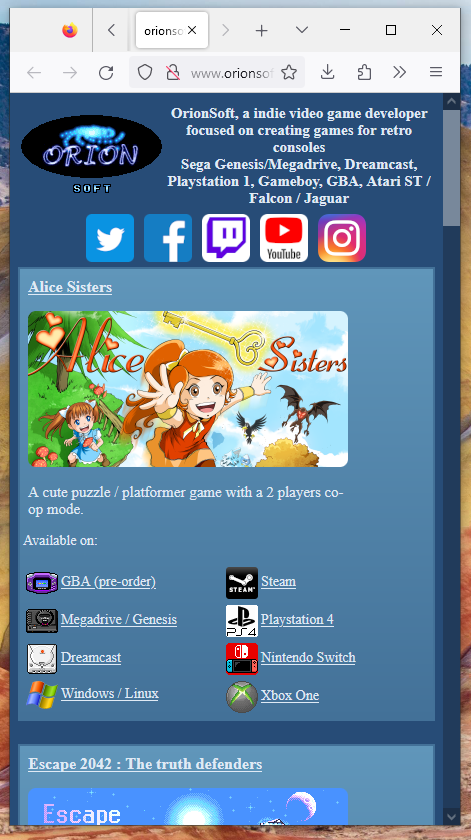471x840 pixels.
Task: Go forward to next page
Action: pos(70,72)
